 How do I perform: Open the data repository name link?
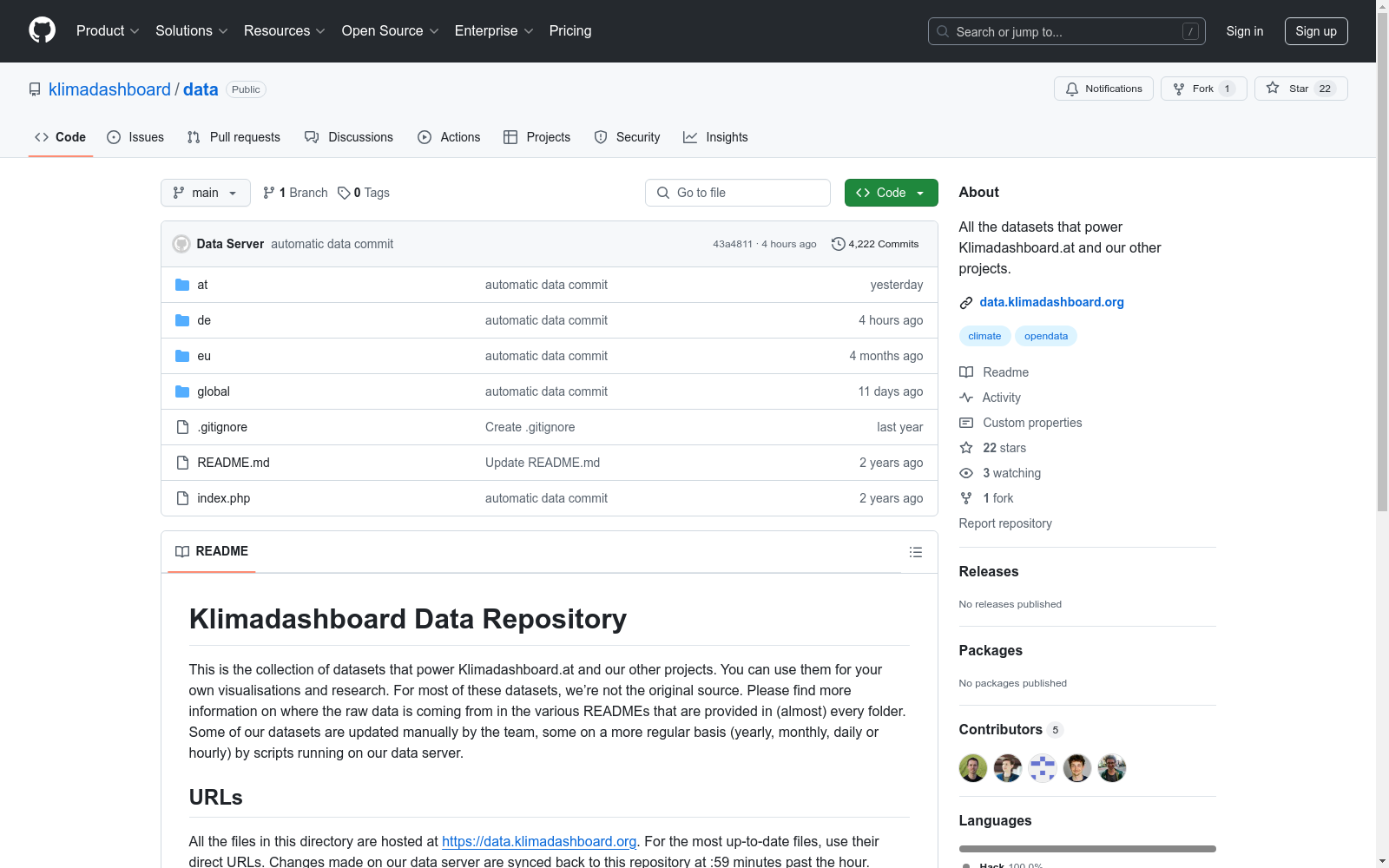point(201,89)
